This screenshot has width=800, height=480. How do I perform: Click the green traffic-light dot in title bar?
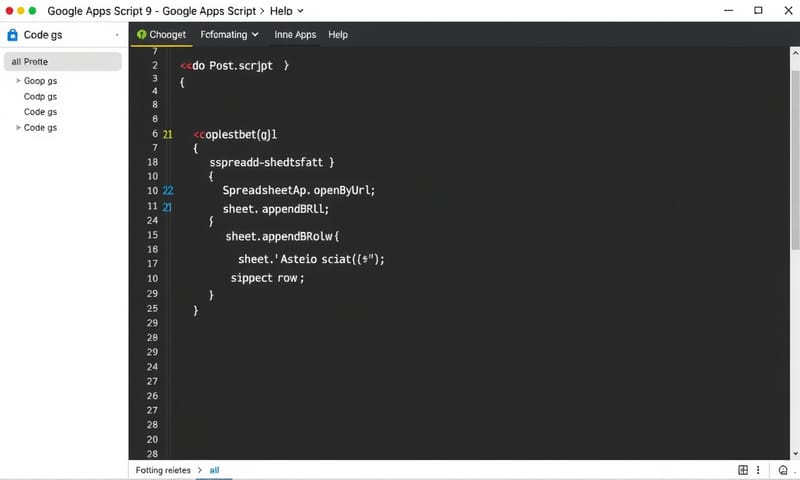pyautogui.click(x=32, y=11)
